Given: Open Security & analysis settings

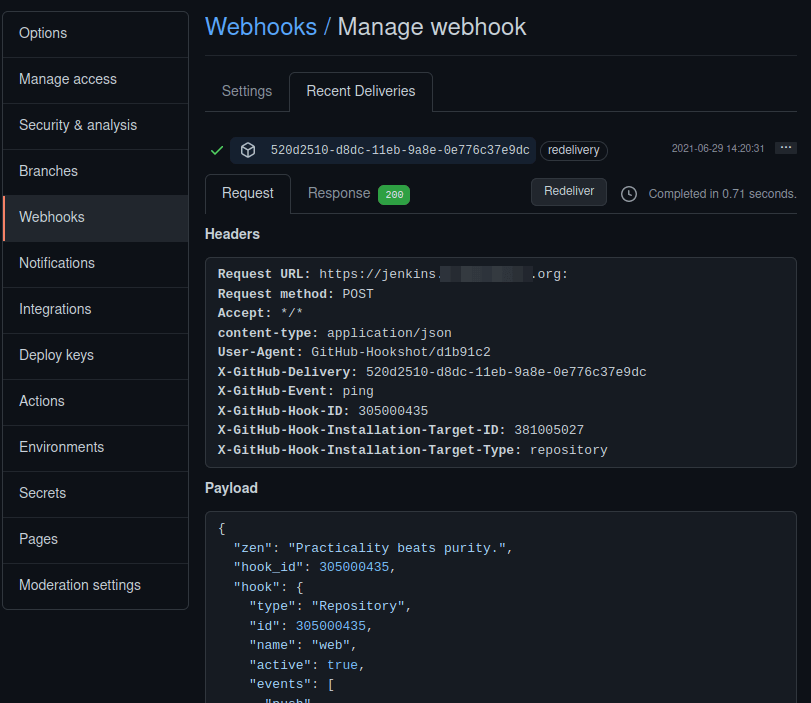Looking at the screenshot, I should (x=77, y=125).
